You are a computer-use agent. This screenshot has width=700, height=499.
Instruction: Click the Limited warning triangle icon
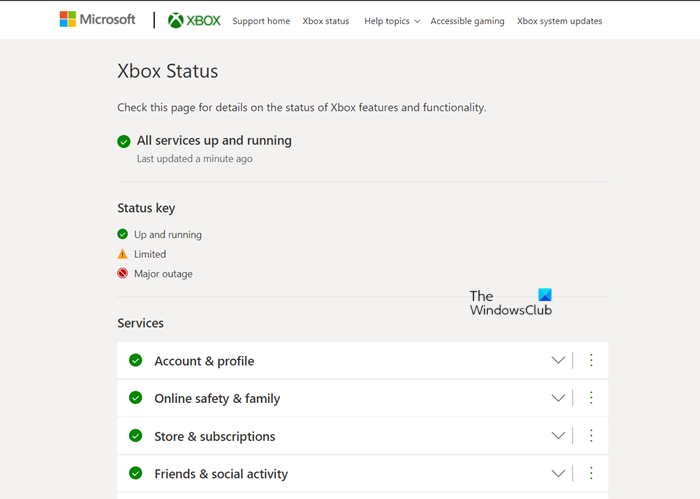click(x=122, y=254)
